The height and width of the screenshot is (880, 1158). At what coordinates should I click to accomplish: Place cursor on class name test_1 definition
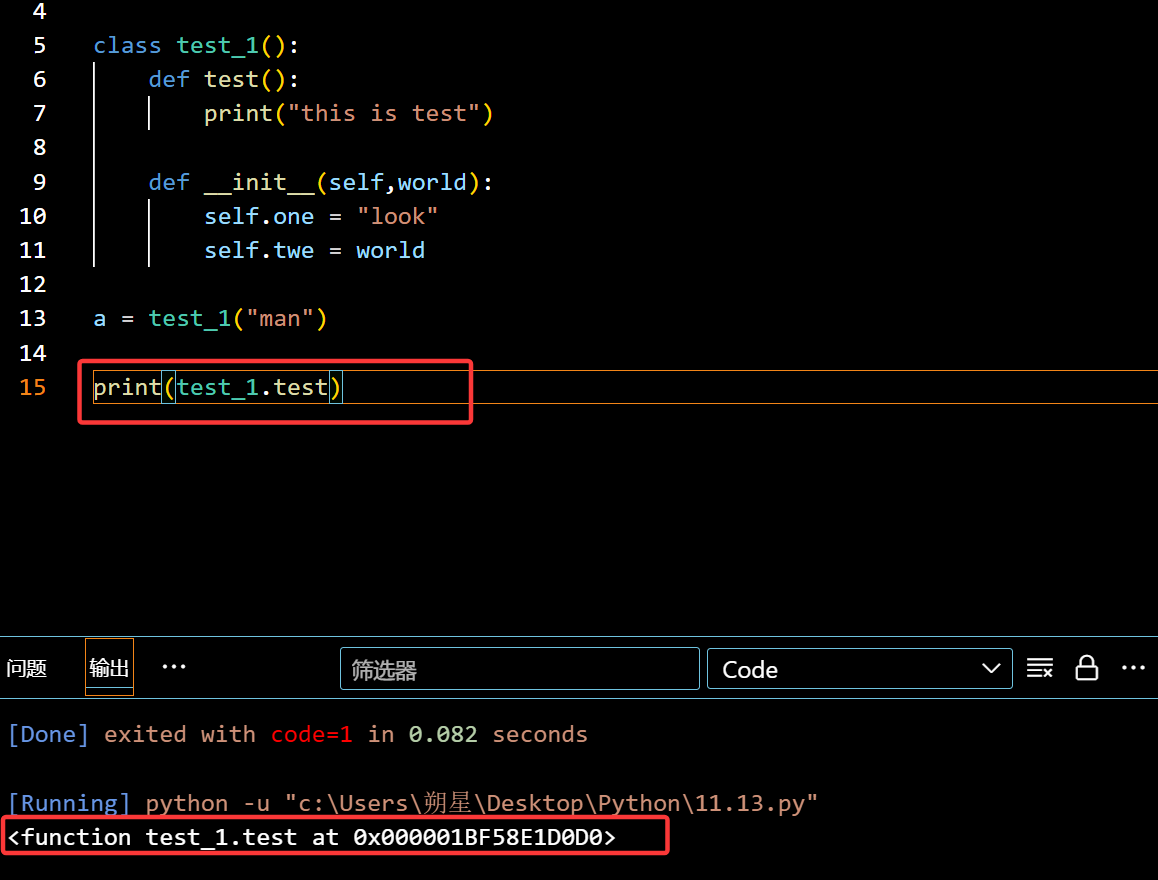pyautogui.click(x=217, y=46)
